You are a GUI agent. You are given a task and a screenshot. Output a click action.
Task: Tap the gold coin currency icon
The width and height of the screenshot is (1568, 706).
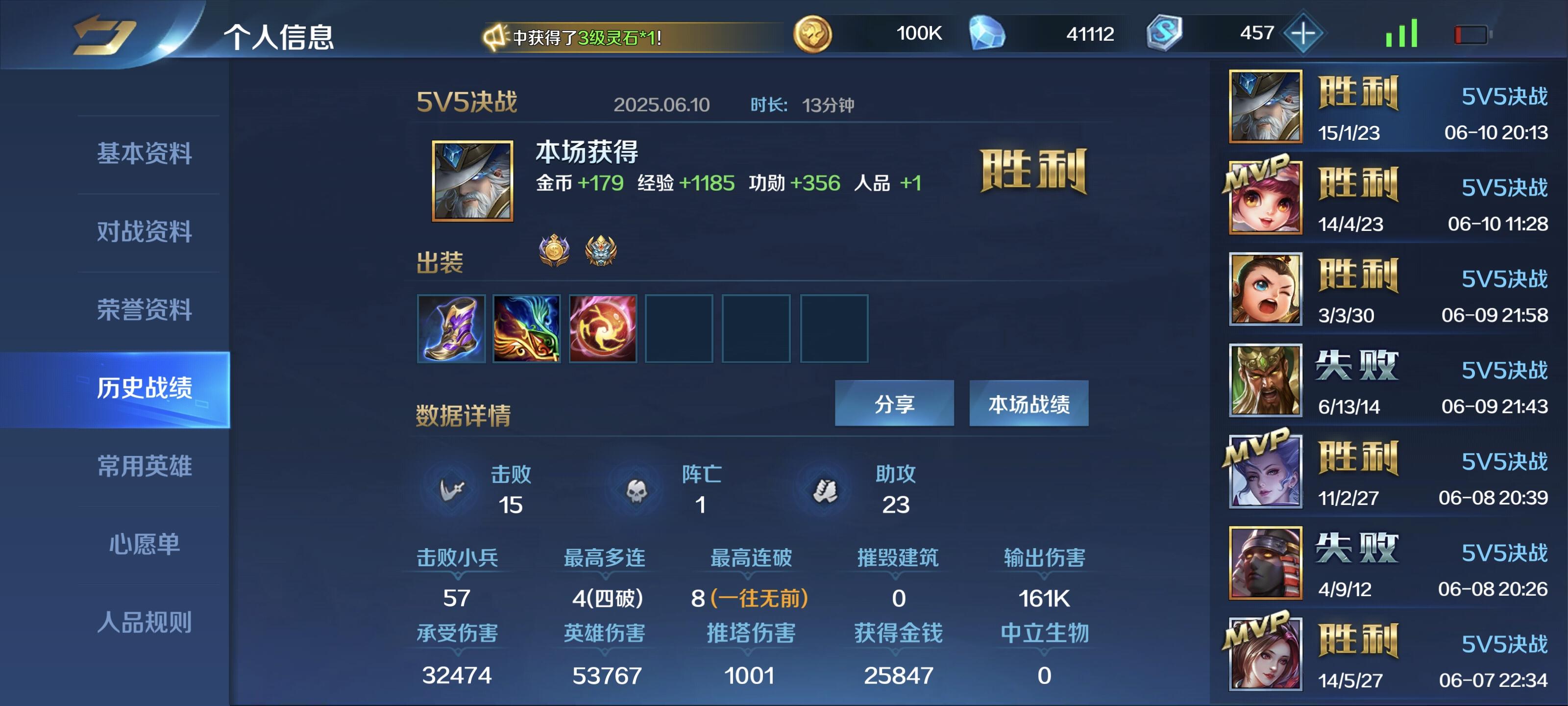[812, 33]
